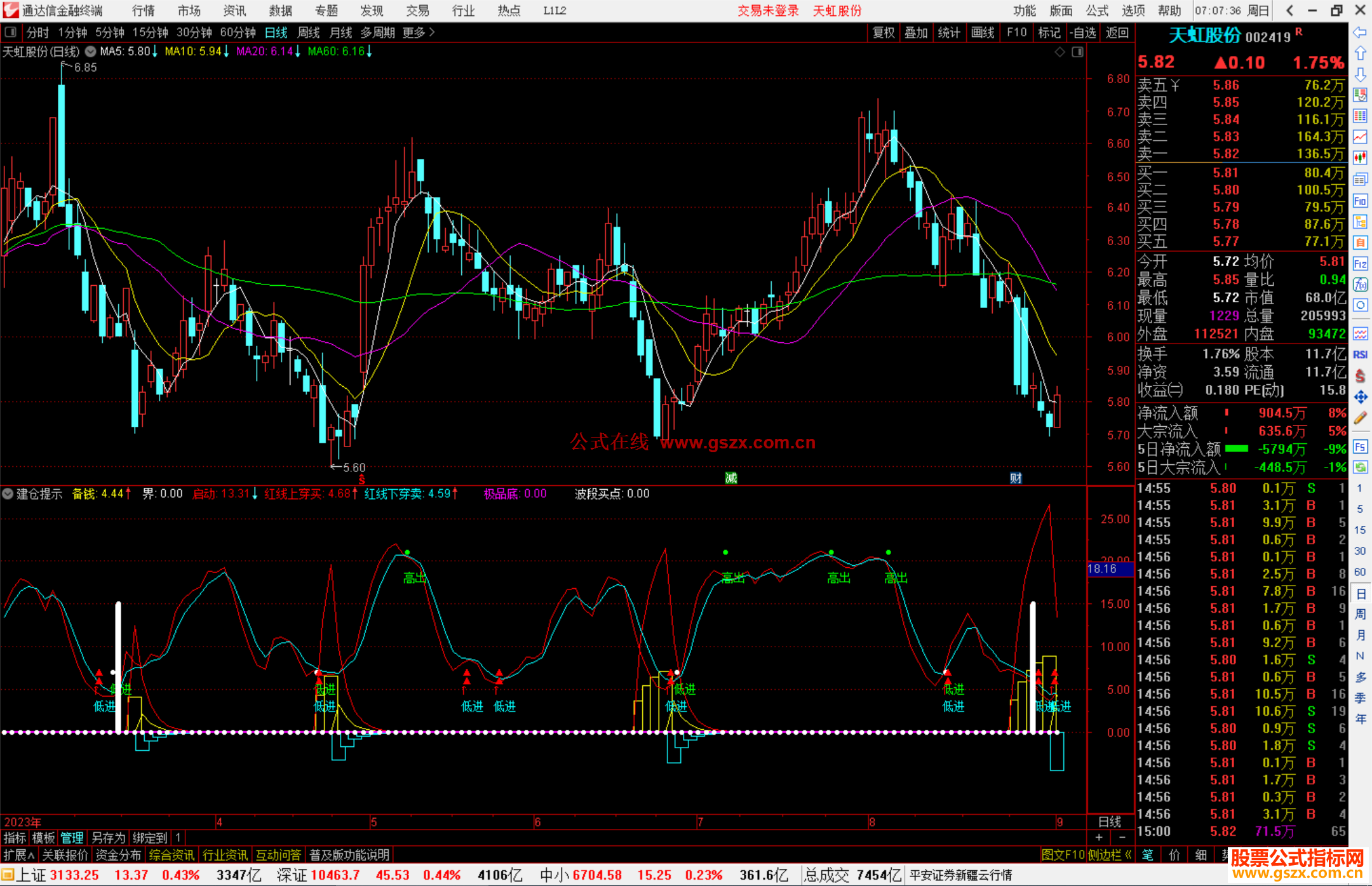This screenshot has height=886, width=1372.
Task: Open the intraday line chart icon
Action: 1360,137
